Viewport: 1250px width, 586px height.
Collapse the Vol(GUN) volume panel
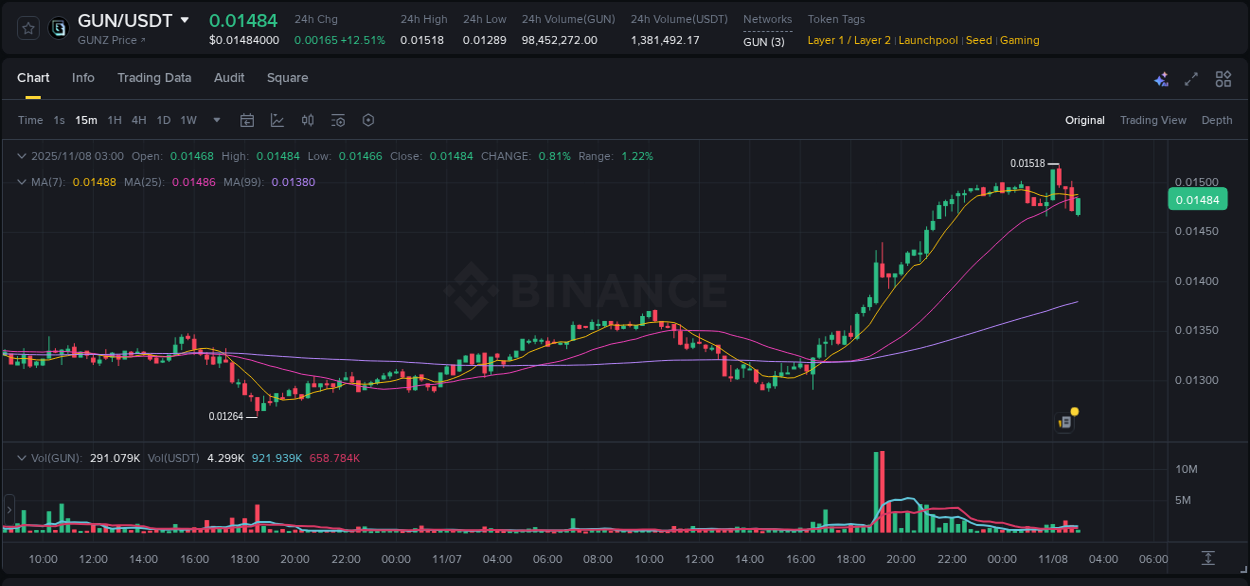[22, 457]
